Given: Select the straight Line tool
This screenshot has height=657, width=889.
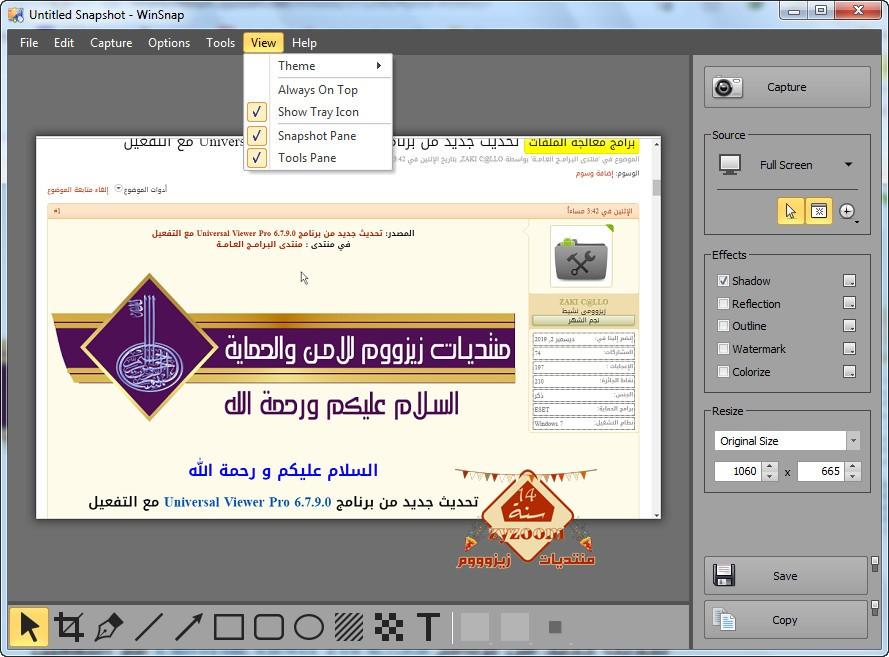Looking at the screenshot, I should [x=149, y=627].
